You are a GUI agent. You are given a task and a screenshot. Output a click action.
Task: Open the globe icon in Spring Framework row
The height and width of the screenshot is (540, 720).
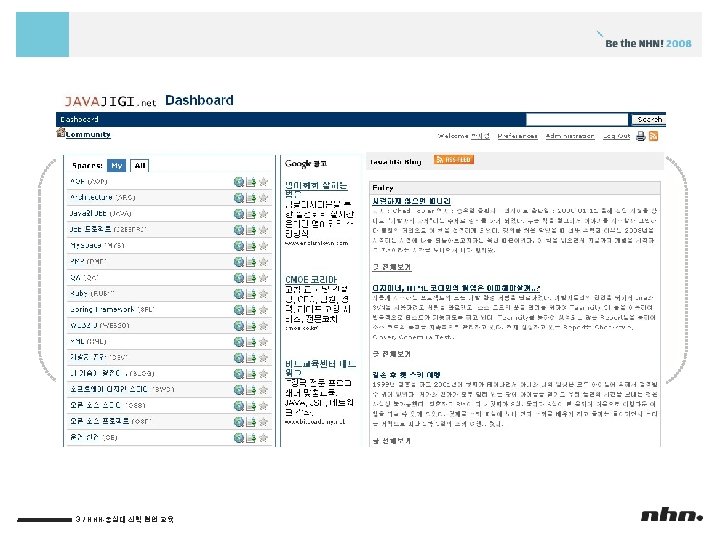tap(239, 310)
